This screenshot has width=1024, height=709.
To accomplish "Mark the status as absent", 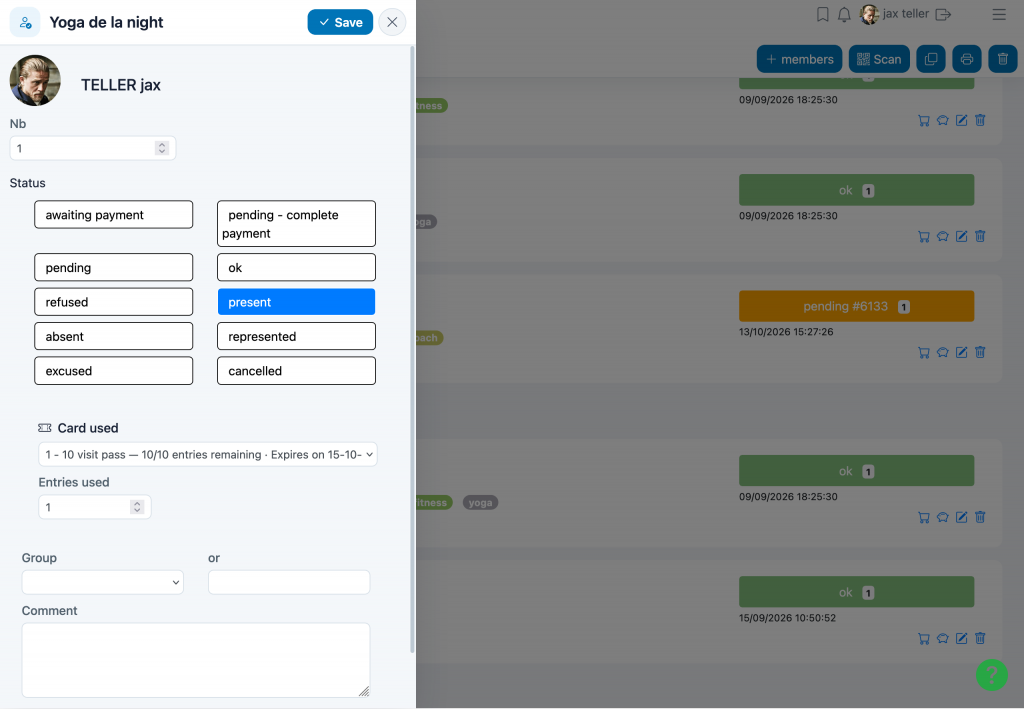I will pos(114,336).
